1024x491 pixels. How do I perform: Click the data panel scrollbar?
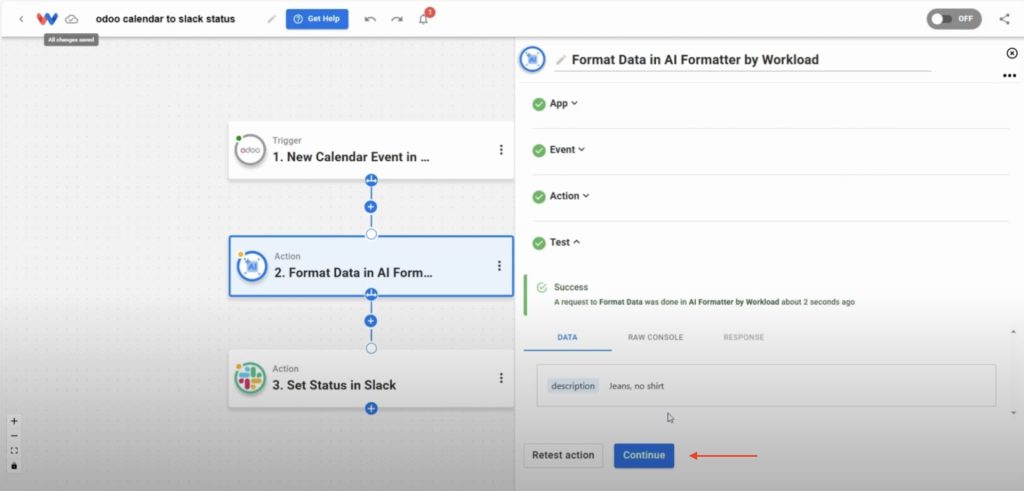click(1013, 372)
